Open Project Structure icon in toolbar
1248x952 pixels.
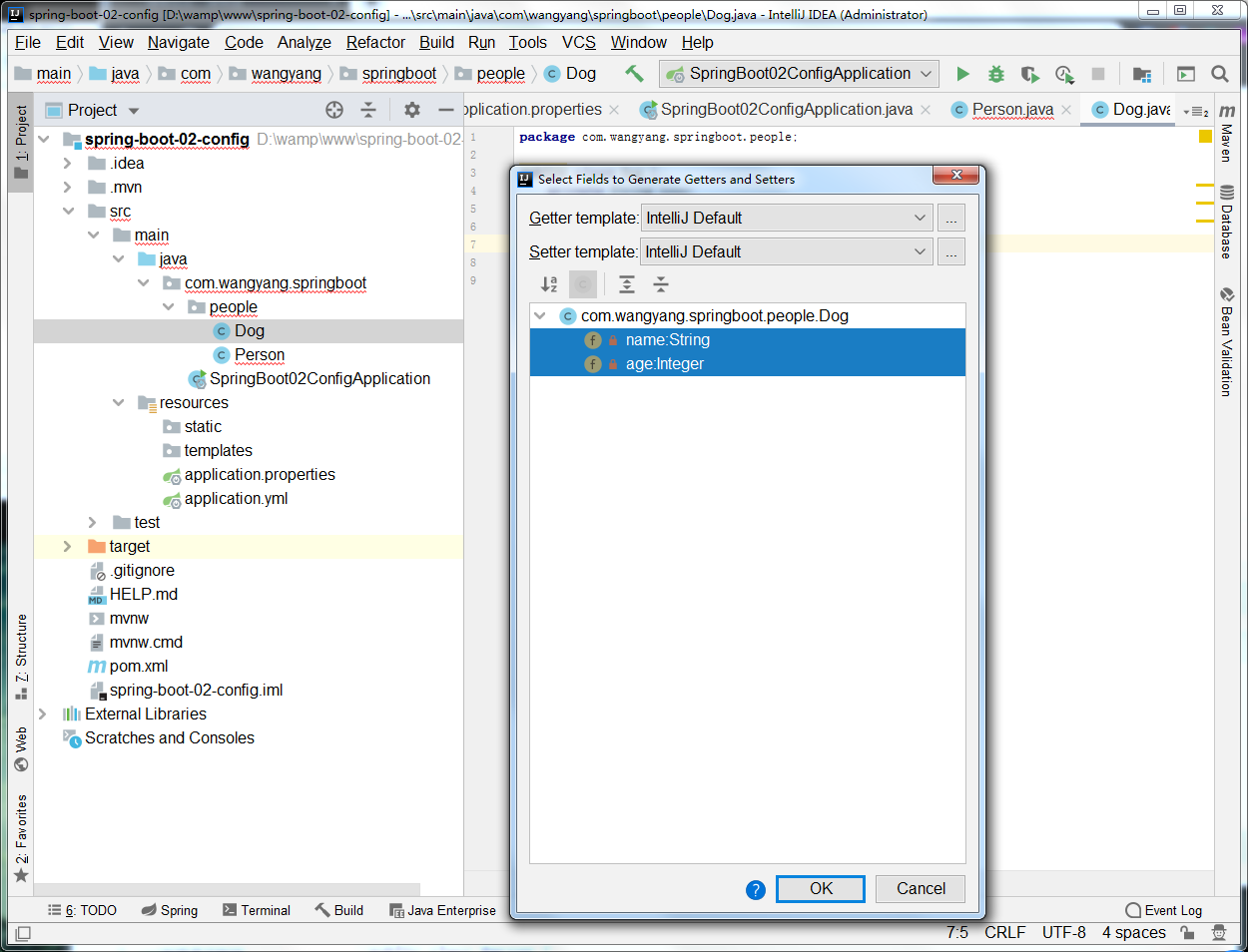click(x=1143, y=74)
